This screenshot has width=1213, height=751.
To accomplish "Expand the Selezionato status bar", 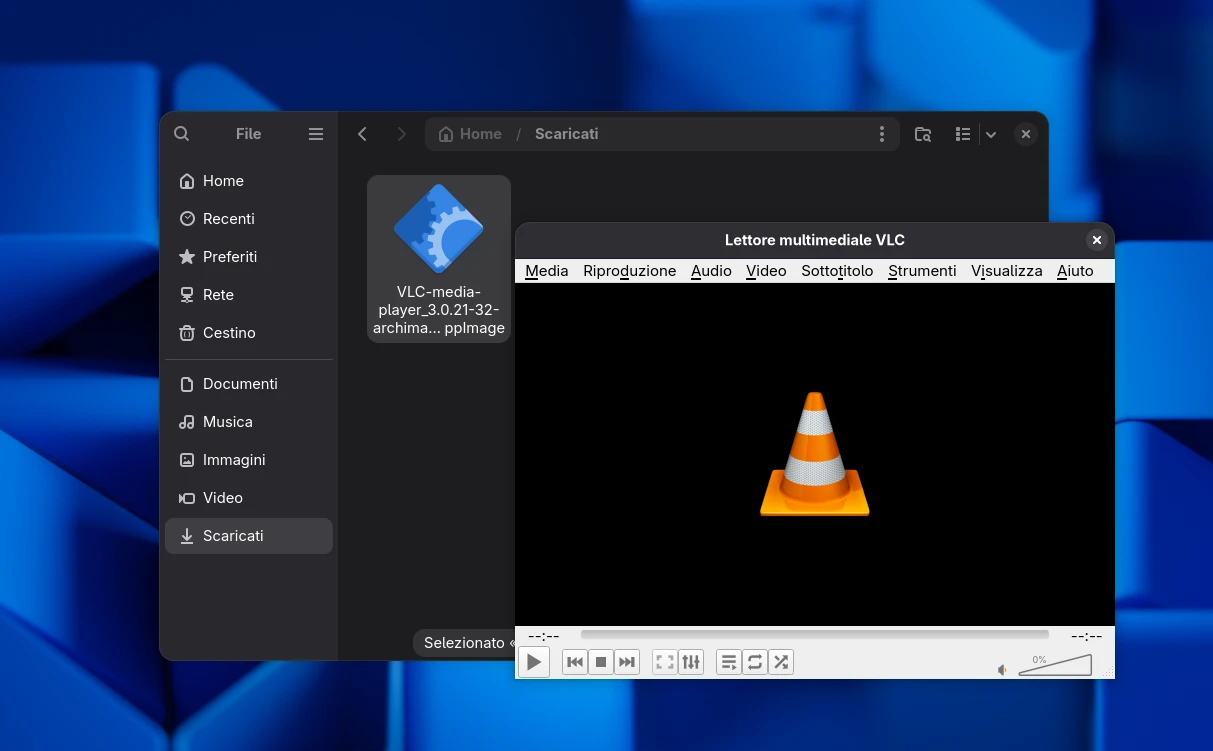I will [x=464, y=642].
